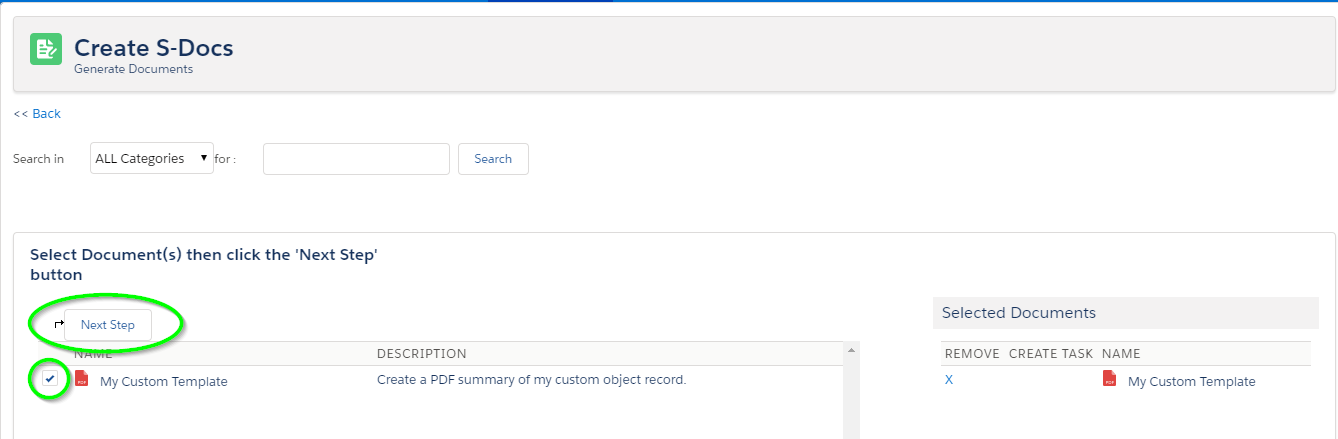This screenshot has height=439, width=1338.
Task: Open the ALL Categories dropdown
Action: pyautogui.click(x=152, y=158)
